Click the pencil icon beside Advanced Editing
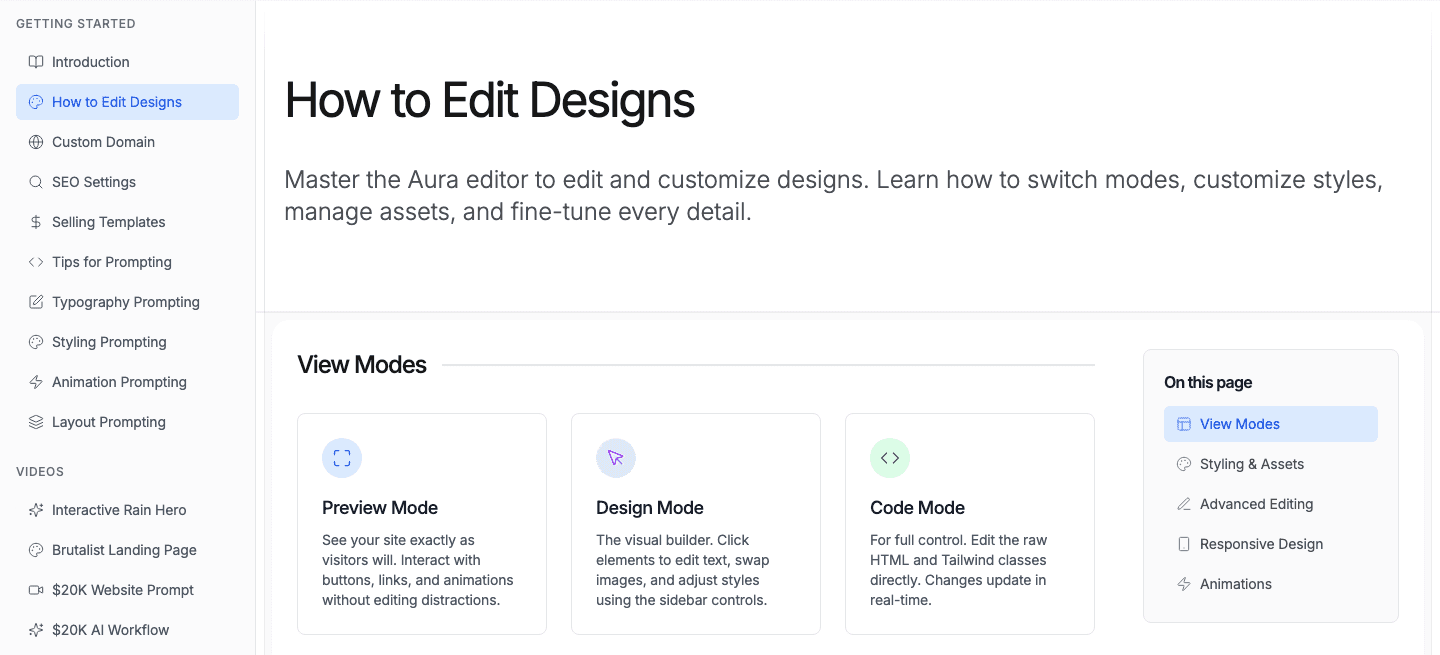 [1184, 504]
